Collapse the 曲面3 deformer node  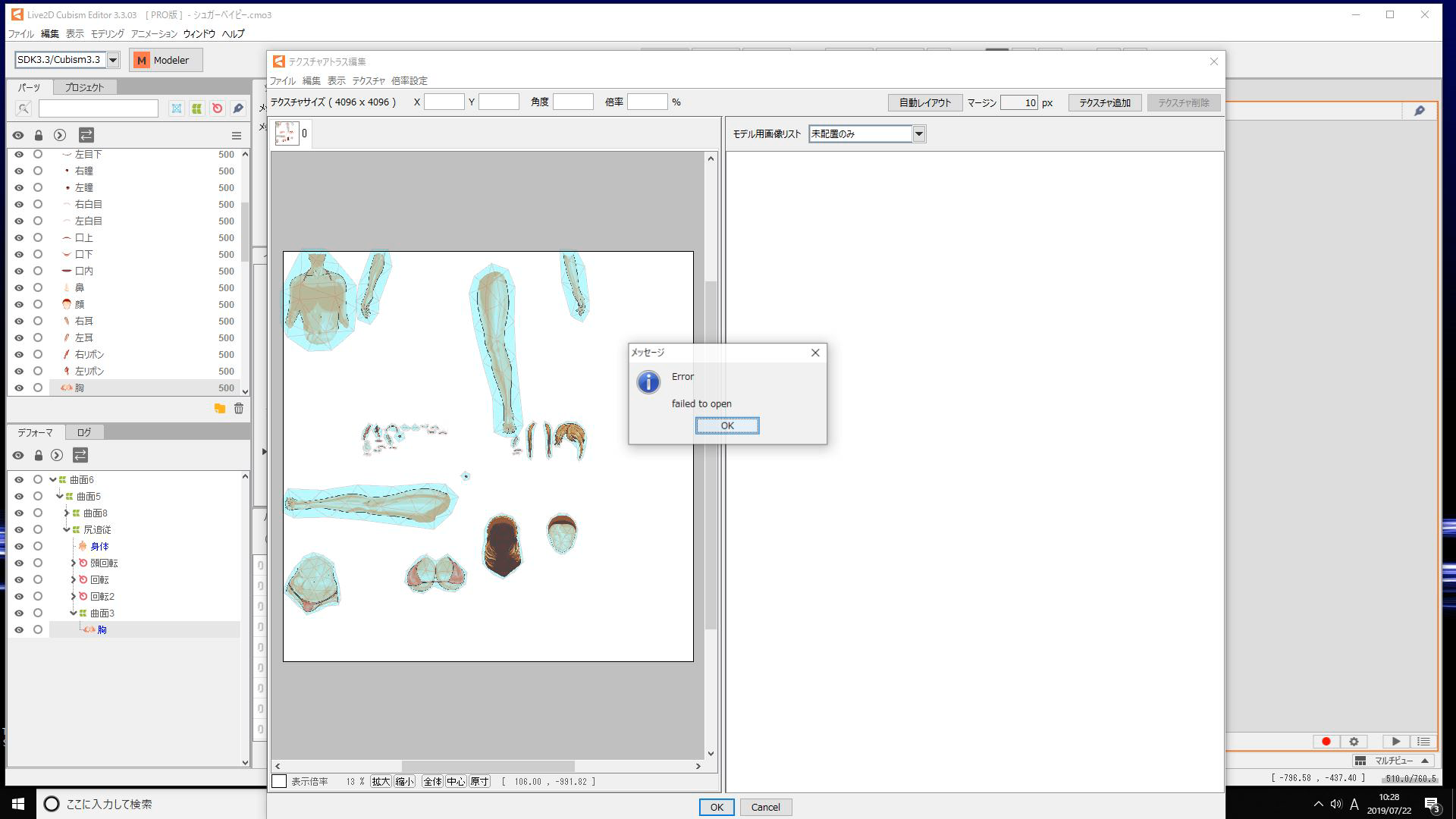pos(74,613)
